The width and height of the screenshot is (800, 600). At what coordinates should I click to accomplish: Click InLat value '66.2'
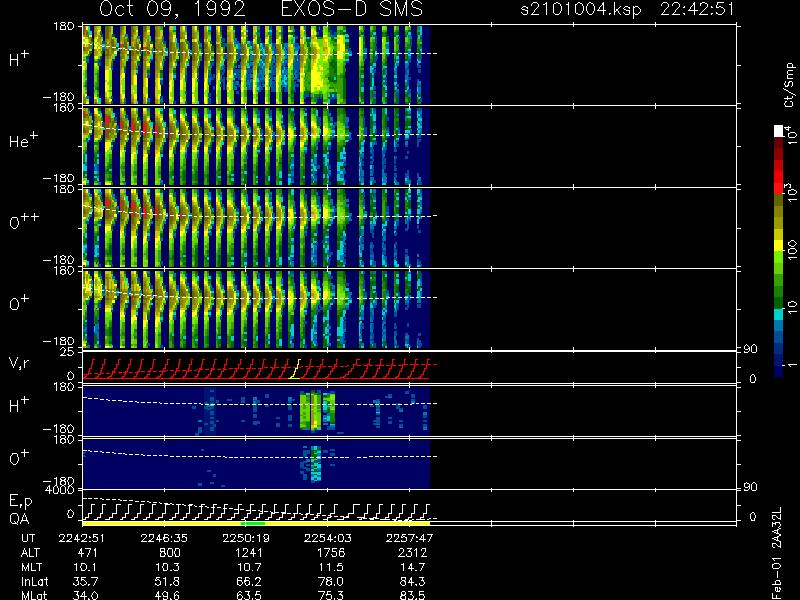tap(249, 581)
